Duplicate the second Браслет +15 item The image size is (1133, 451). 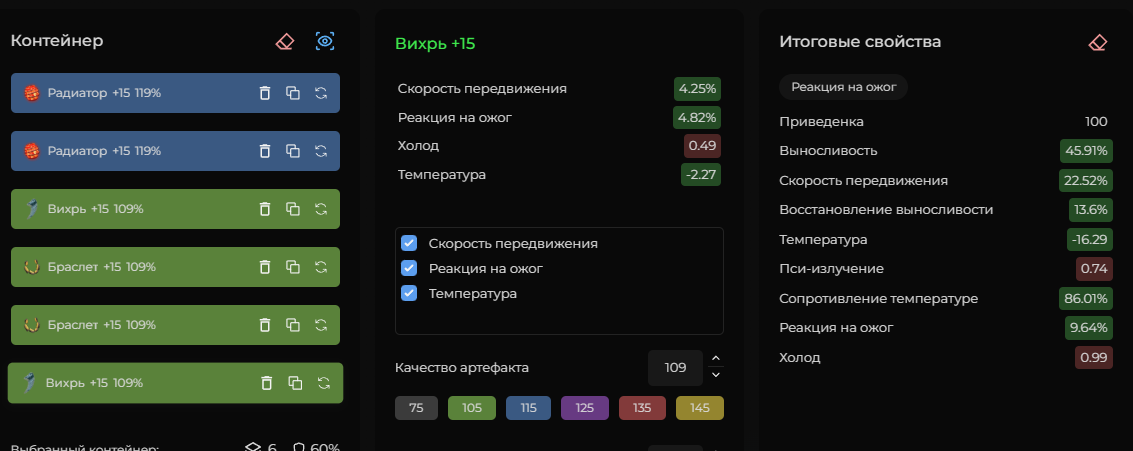[293, 325]
